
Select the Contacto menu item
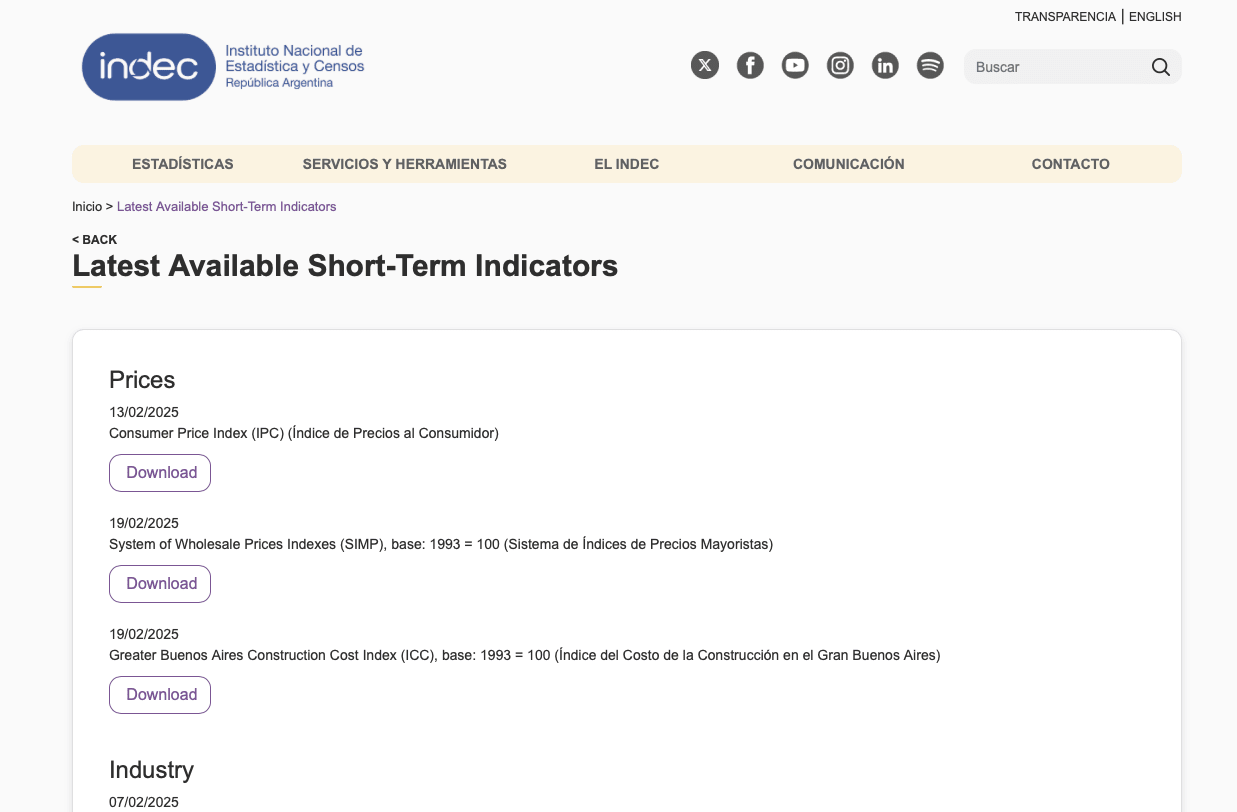tap(1070, 164)
